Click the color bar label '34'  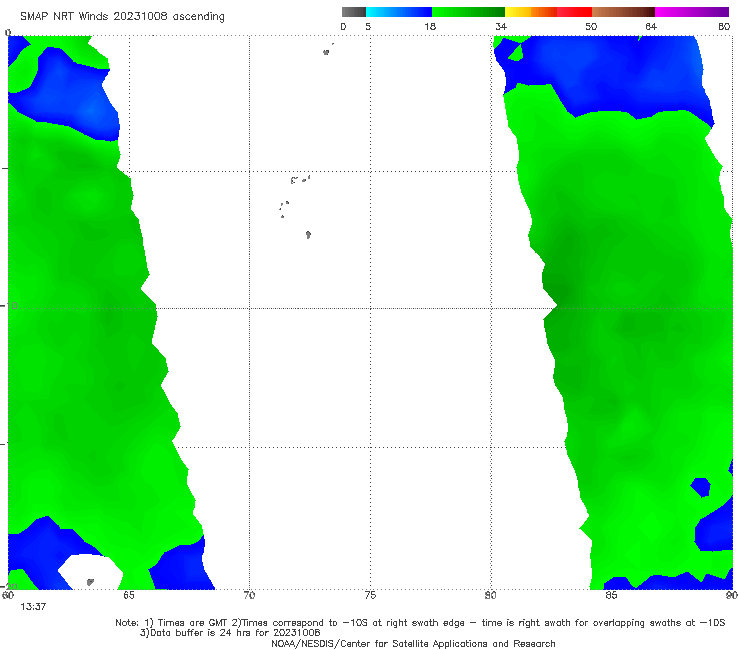click(501, 26)
